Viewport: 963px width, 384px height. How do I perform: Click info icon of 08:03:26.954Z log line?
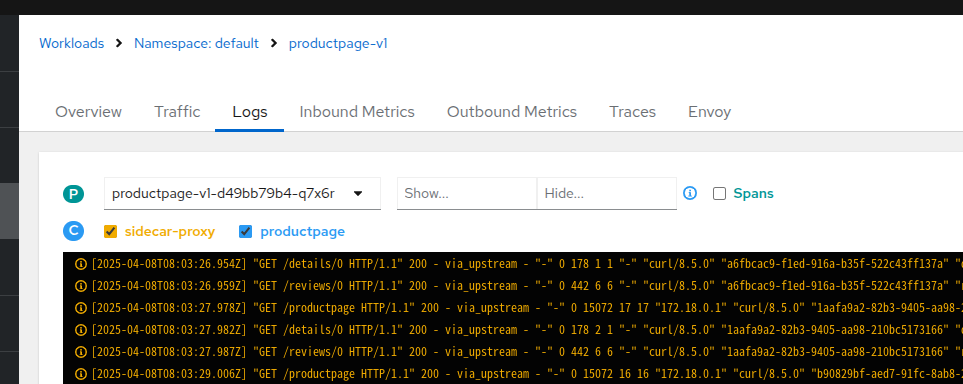pyautogui.click(x=80, y=264)
